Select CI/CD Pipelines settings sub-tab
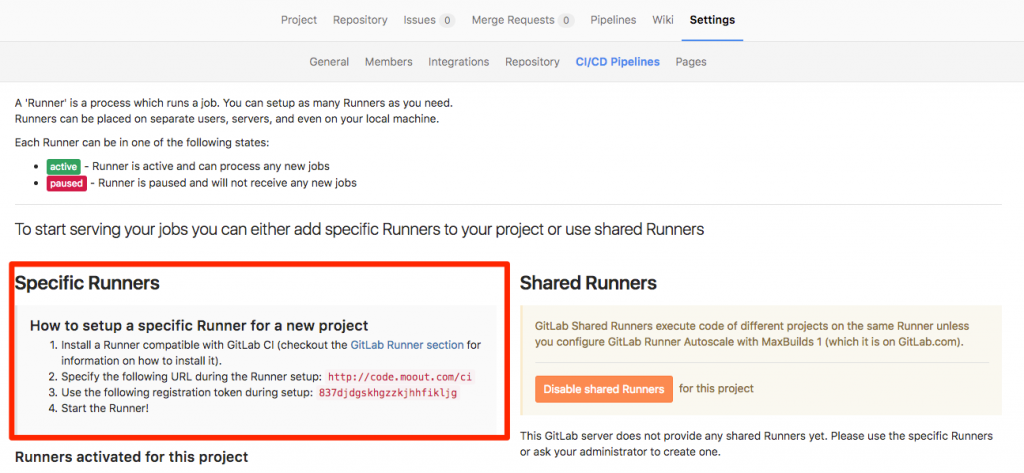Screen dimensions: 1024x473 617,62
